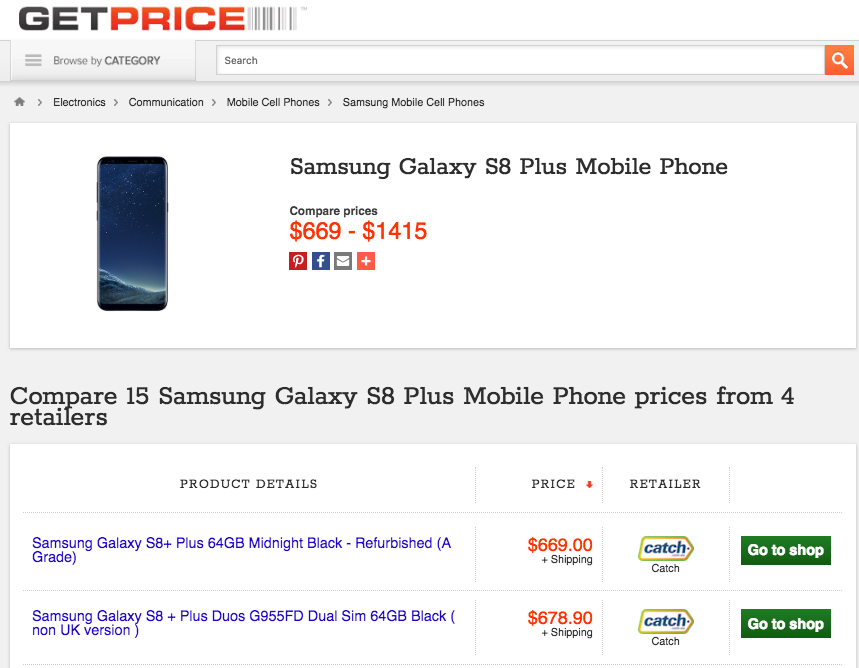Focus the Search input field

[x=520, y=61]
